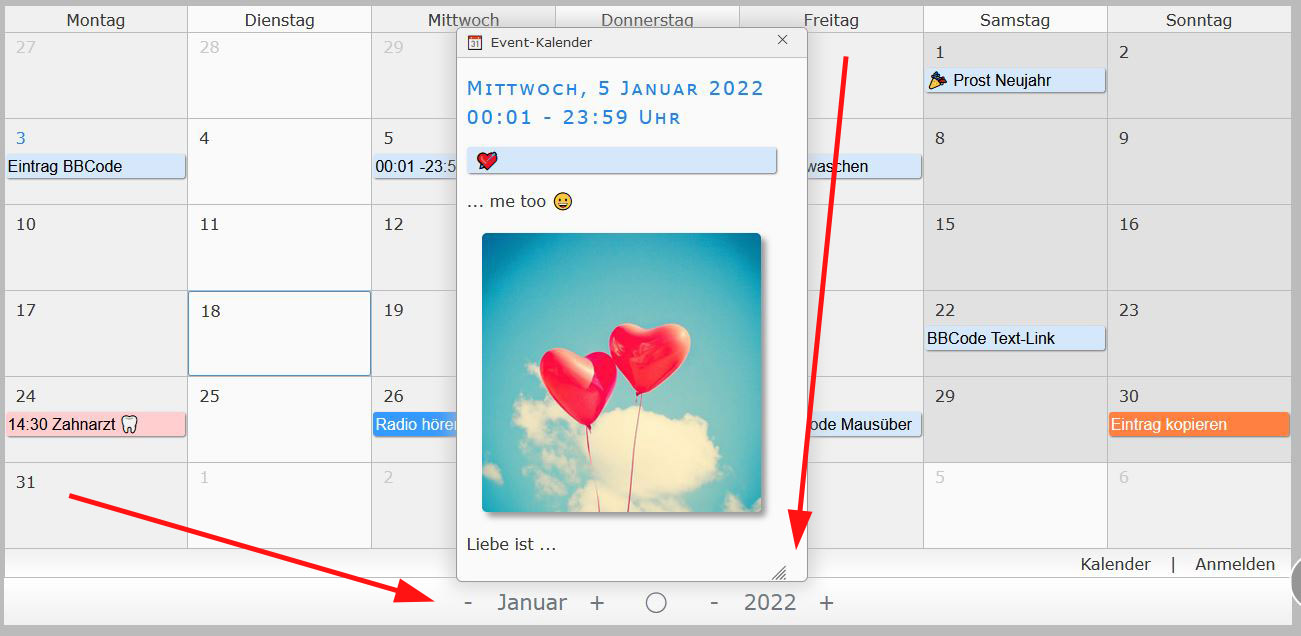Close the Event-Kalender popup
Screen dimensions: 1301x636
783,40
